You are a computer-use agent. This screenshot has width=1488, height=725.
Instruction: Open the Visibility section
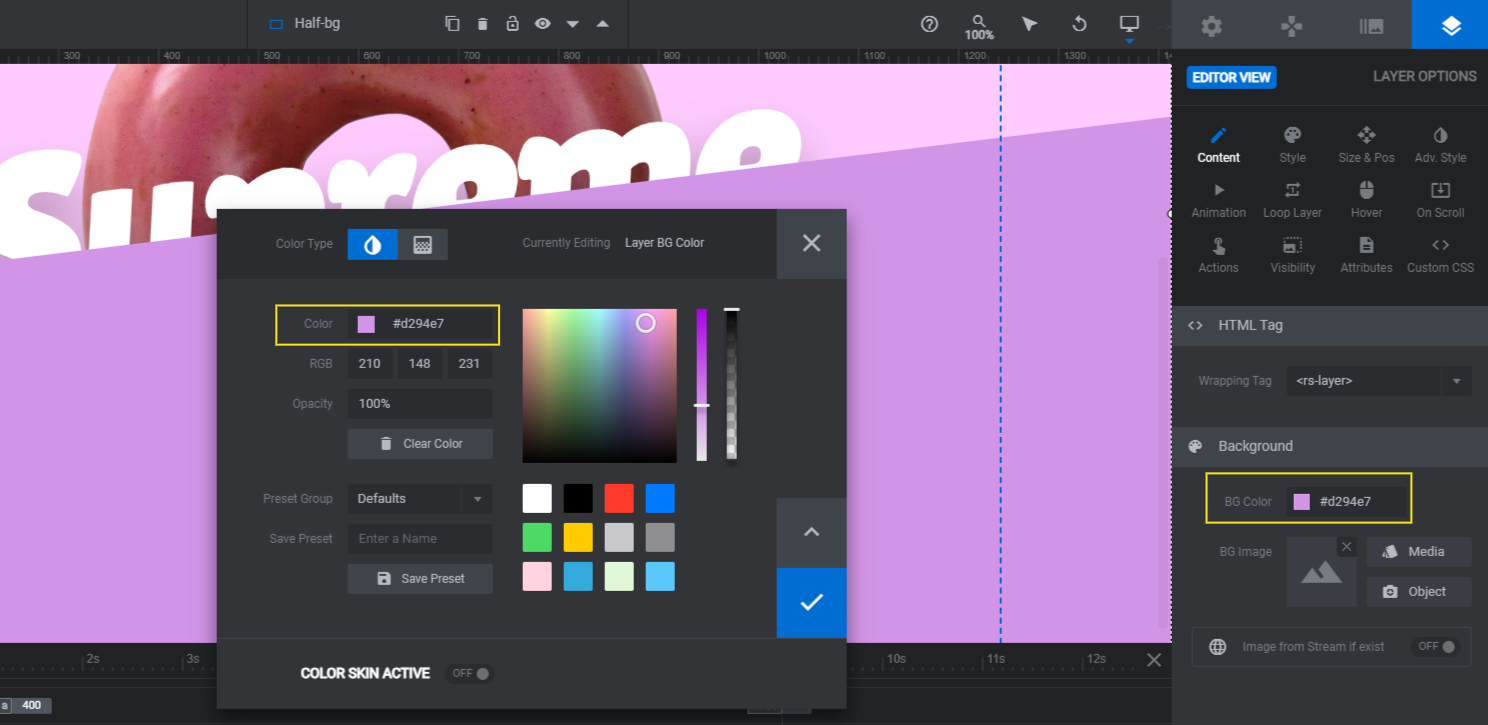(x=1292, y=255)
